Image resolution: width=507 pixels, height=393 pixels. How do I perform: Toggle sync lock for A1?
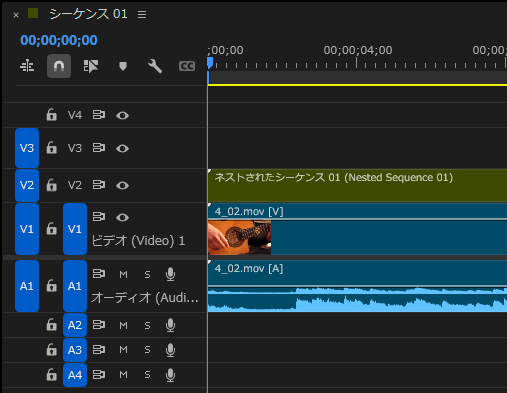[99, 274]
